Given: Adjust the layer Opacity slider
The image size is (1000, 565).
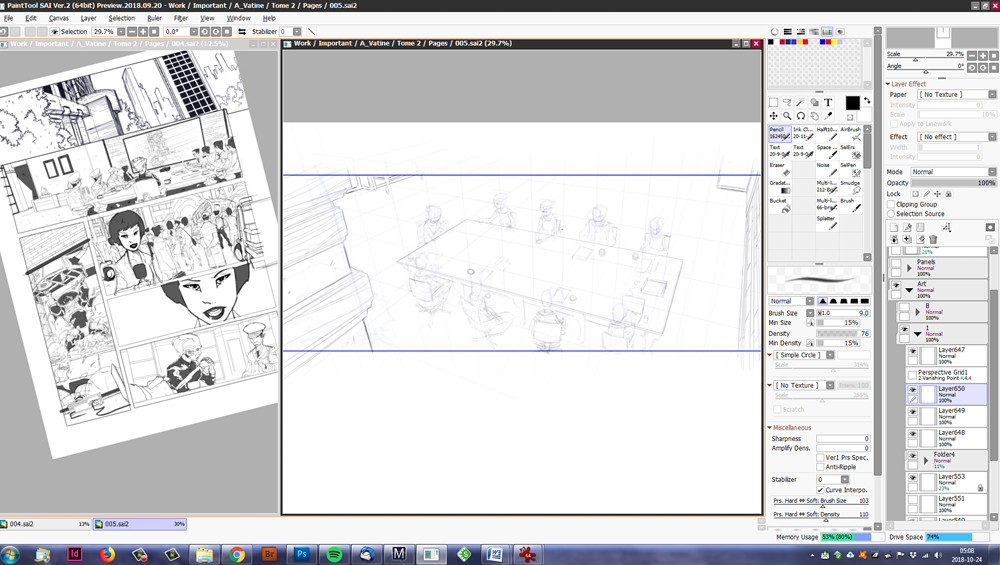Looking at the screenshot, I should (x=953, y=183).
